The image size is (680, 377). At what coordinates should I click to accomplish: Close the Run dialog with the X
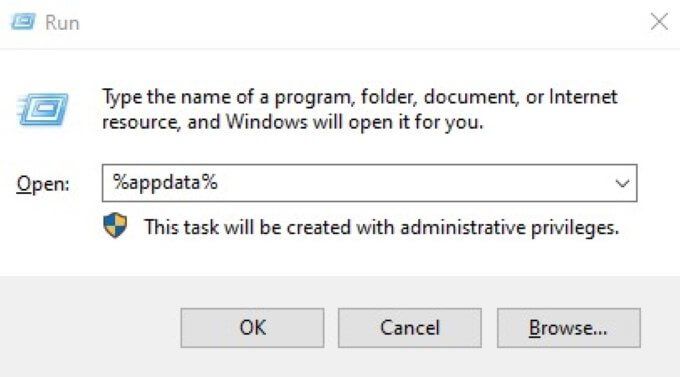[659, 21]
